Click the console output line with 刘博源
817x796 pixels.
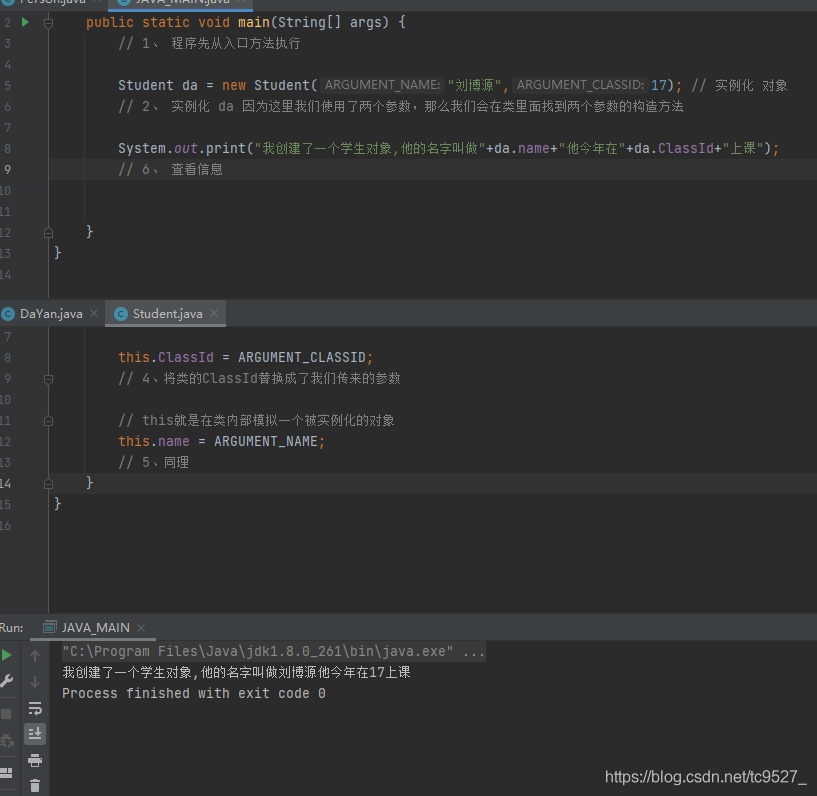pyautogui.click(x=236, y=672)
